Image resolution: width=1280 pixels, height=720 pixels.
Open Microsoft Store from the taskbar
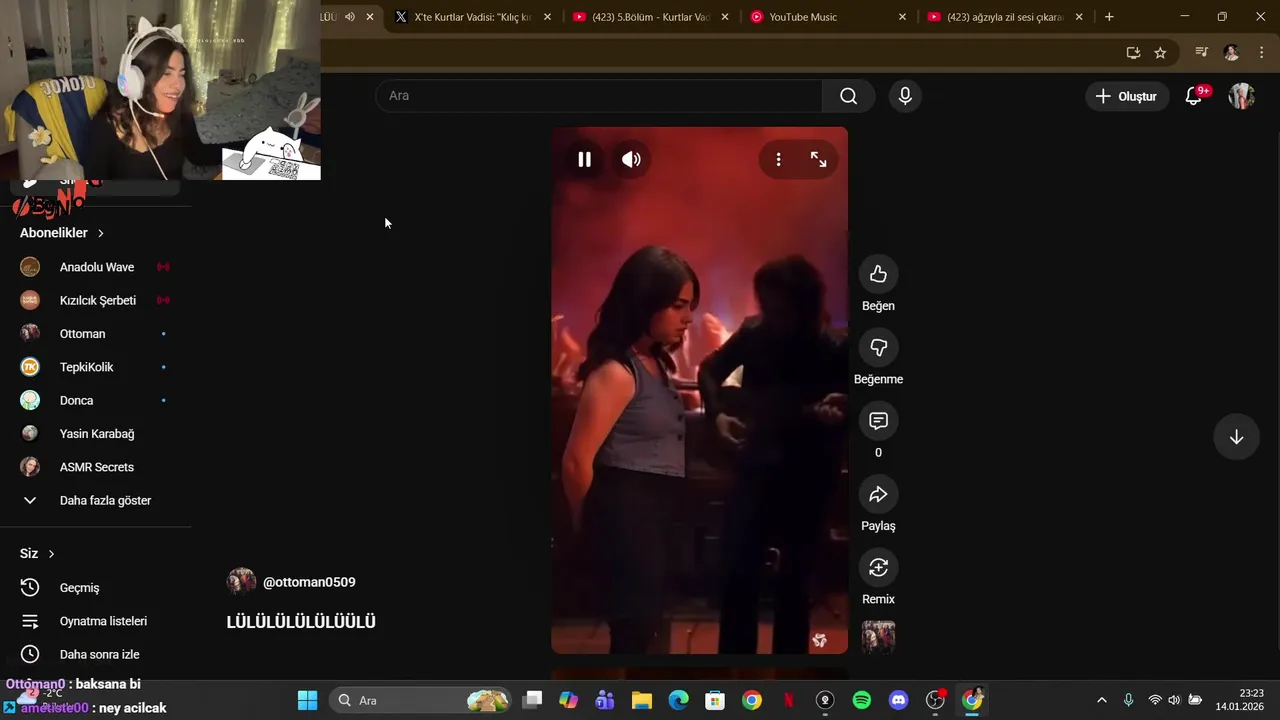714,700
